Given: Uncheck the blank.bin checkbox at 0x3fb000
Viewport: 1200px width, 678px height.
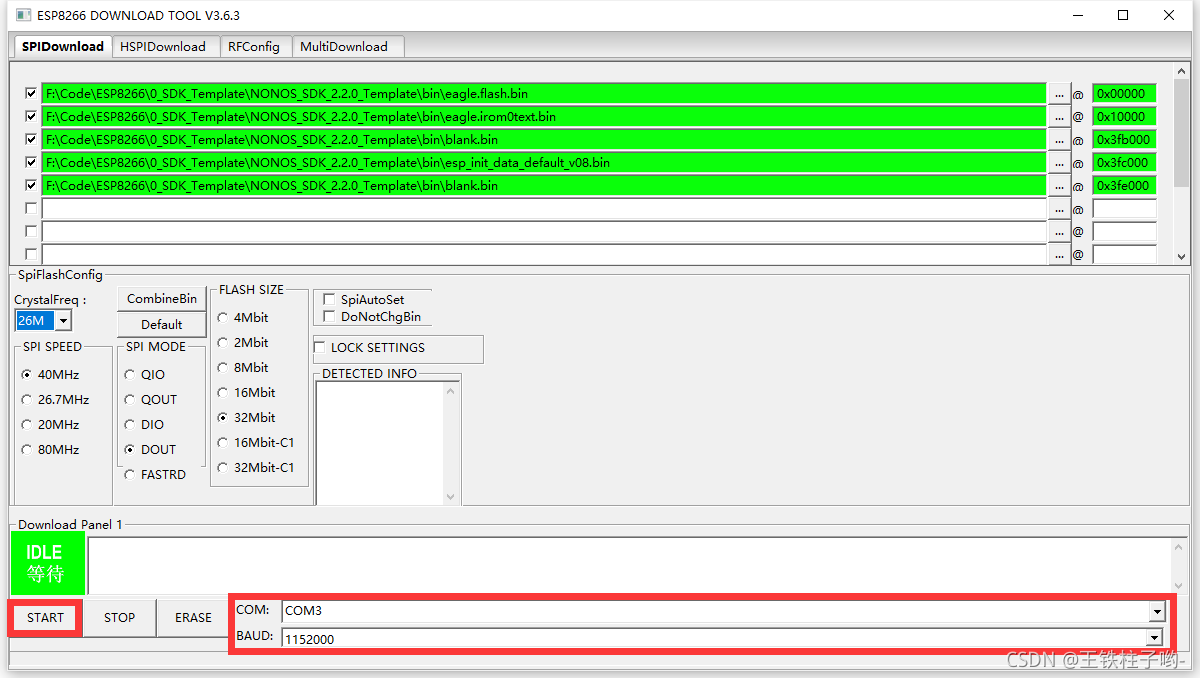Looking at the screenshot, I should point(31,139).
